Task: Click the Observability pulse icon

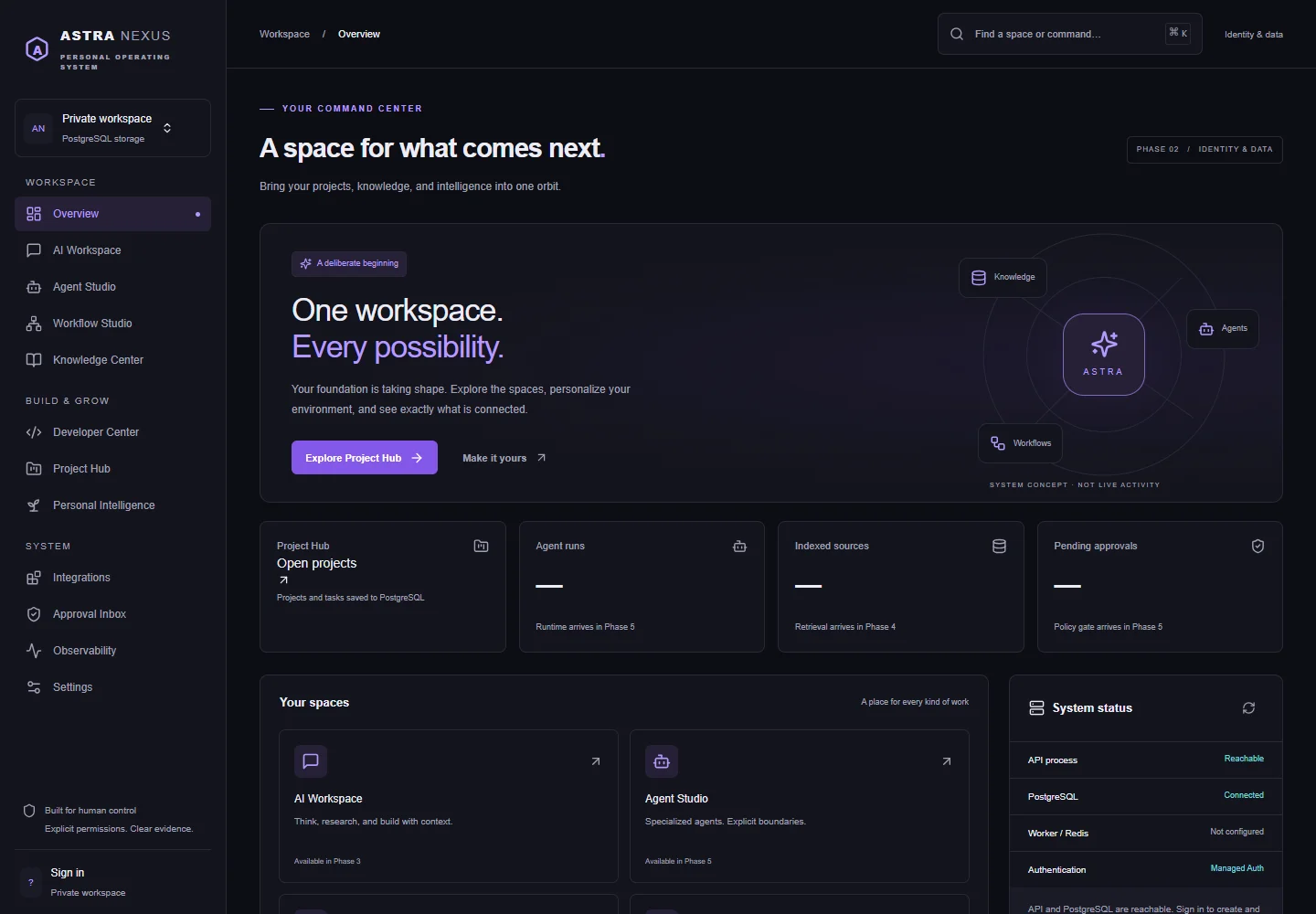Action: 34,651
